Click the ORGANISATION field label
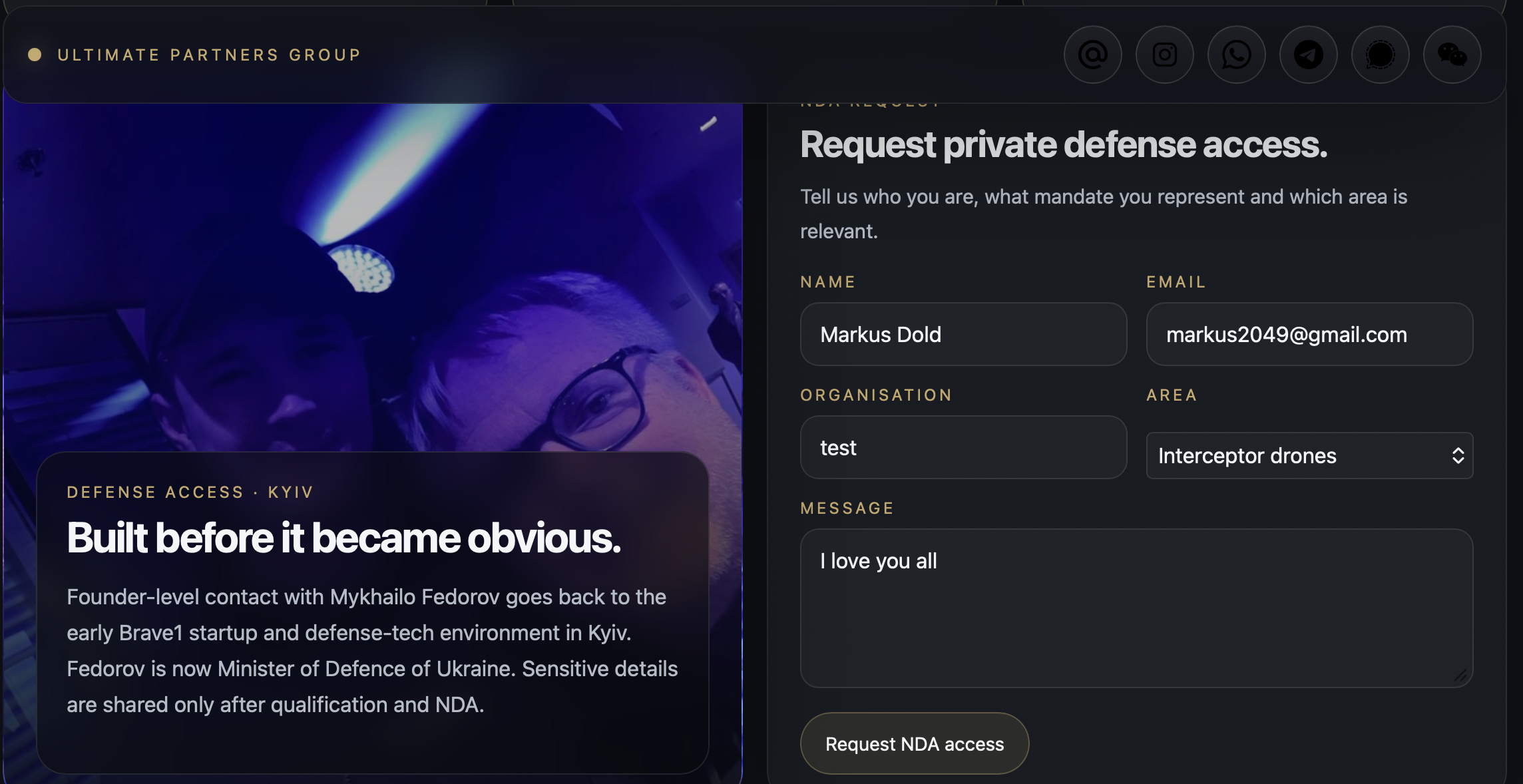Image resolution: width=1523 pixels, height=784 pixels. (x=876, y=395)
